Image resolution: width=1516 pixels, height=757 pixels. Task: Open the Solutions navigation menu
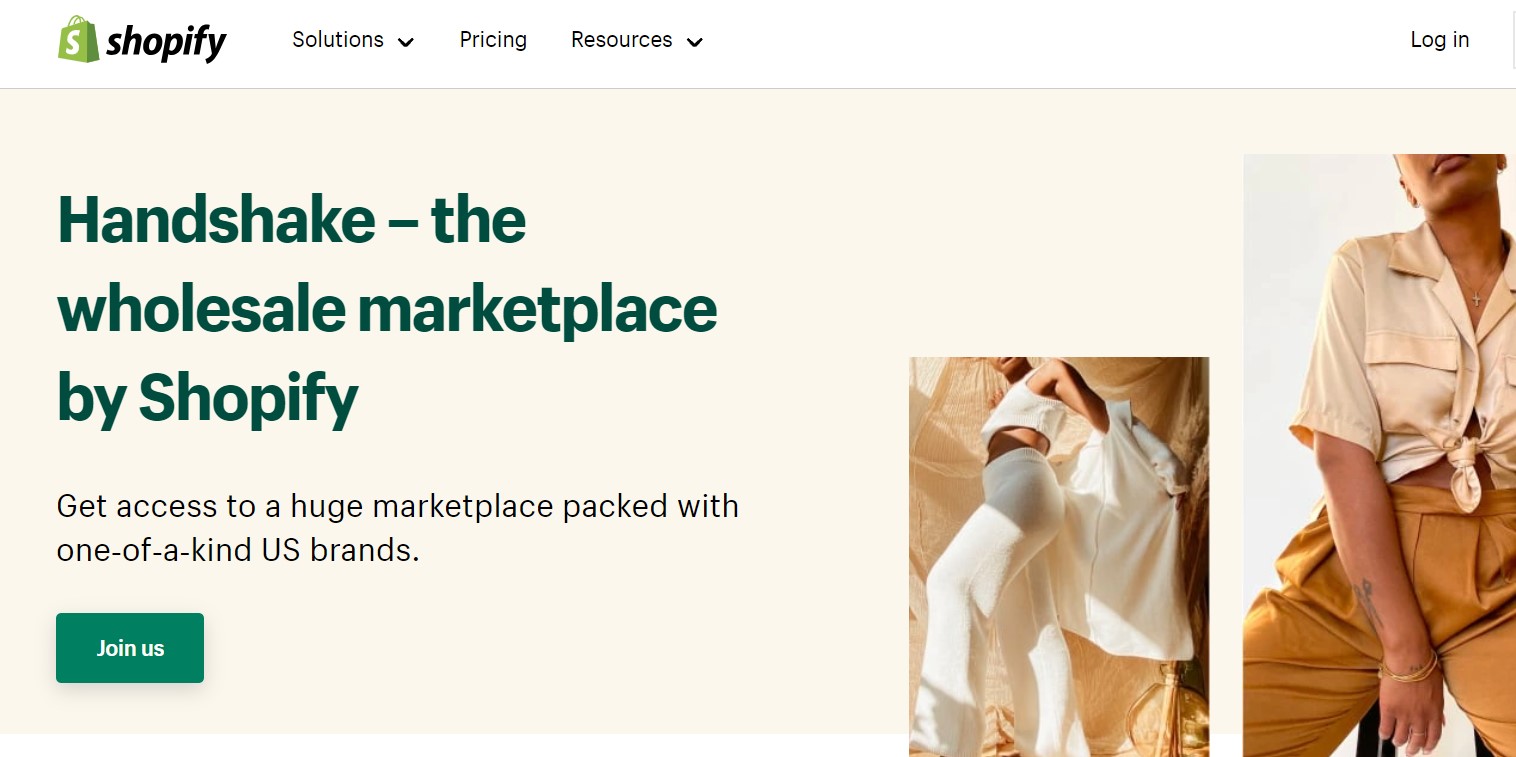(x=338, y=40)
